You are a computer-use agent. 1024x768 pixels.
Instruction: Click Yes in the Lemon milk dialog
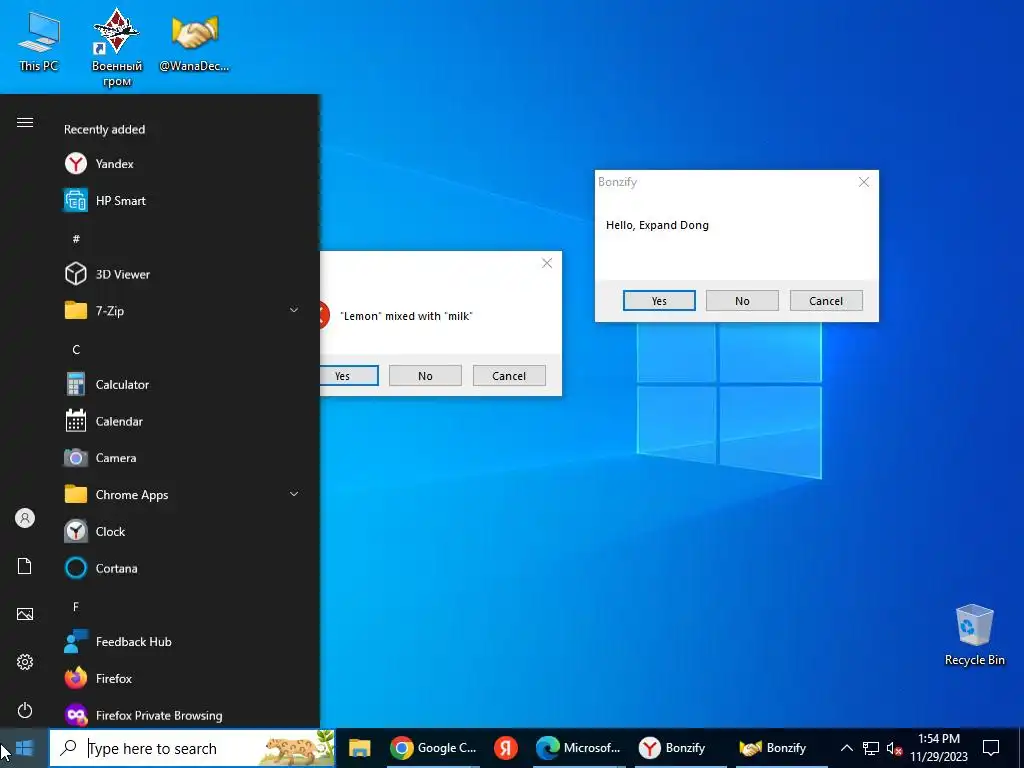tap(349, 376)
